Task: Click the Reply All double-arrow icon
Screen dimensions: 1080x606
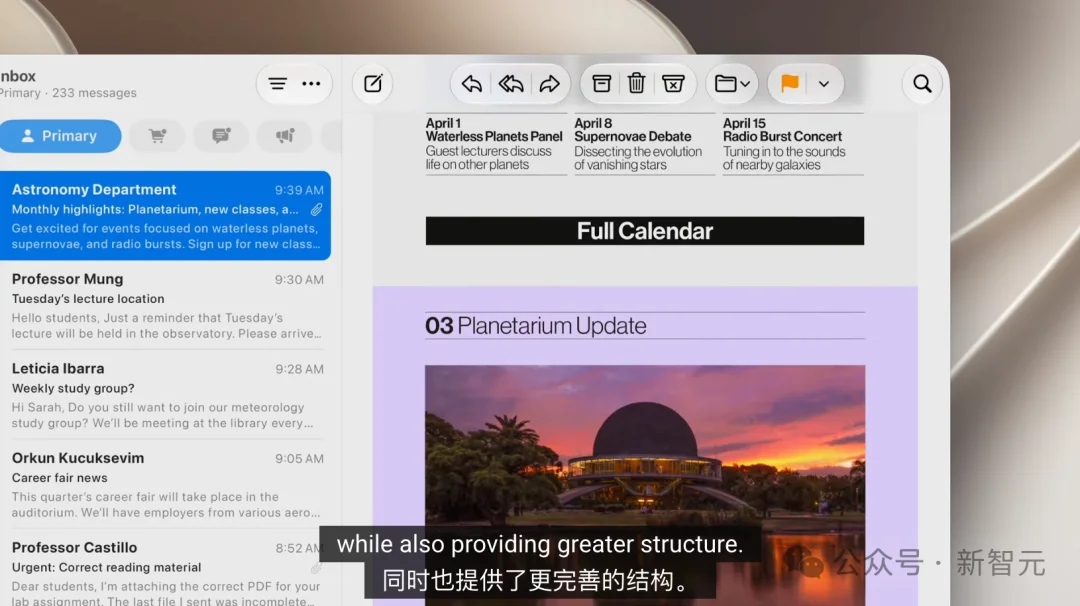Action: coord(511,84)
